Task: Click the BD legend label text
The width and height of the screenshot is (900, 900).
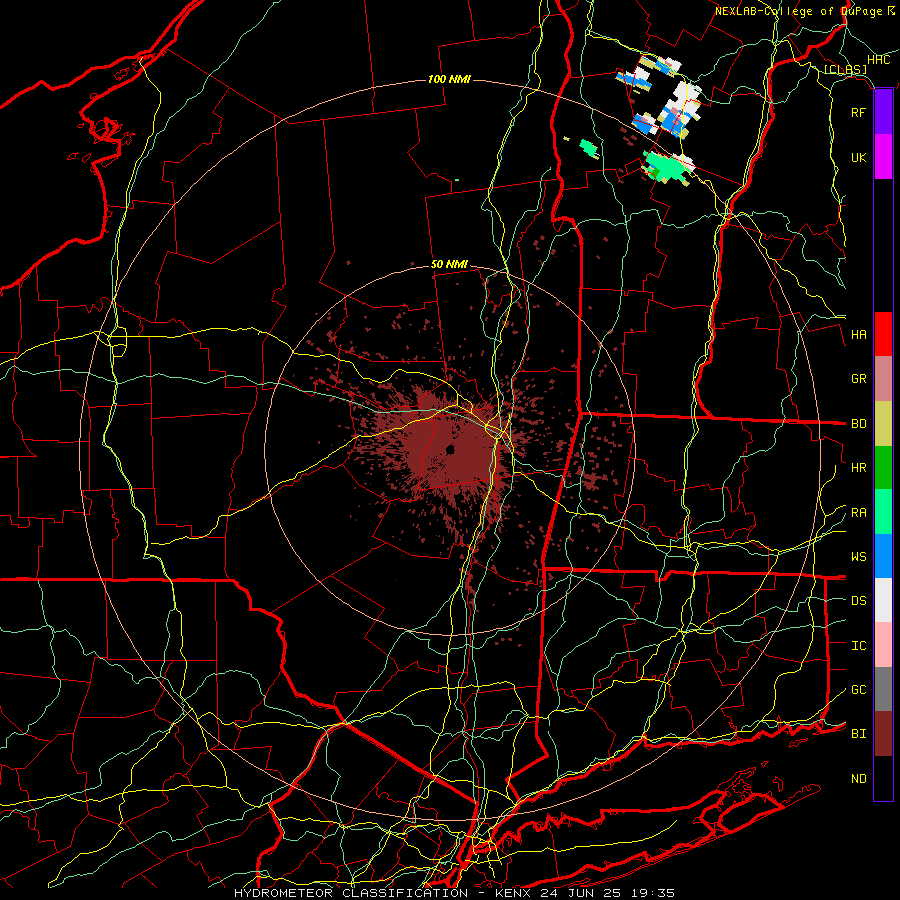Action: click(858, 424)
